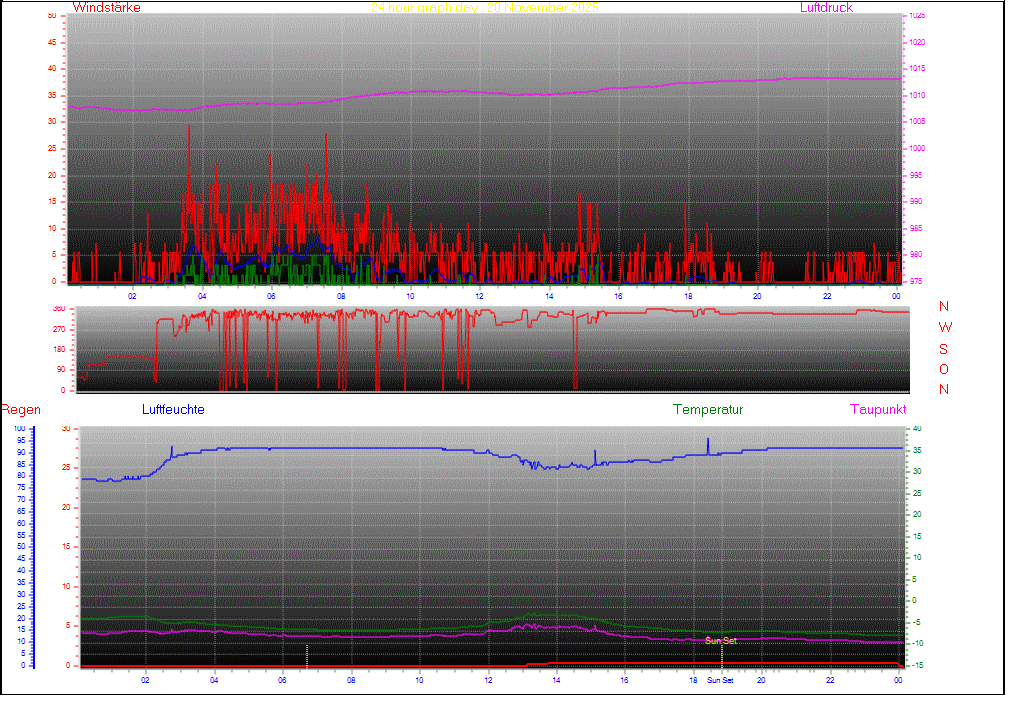Click the Sun Set label on bottom time axis
The width and height of the screenshot is (1024, 705).
(720, 680)
